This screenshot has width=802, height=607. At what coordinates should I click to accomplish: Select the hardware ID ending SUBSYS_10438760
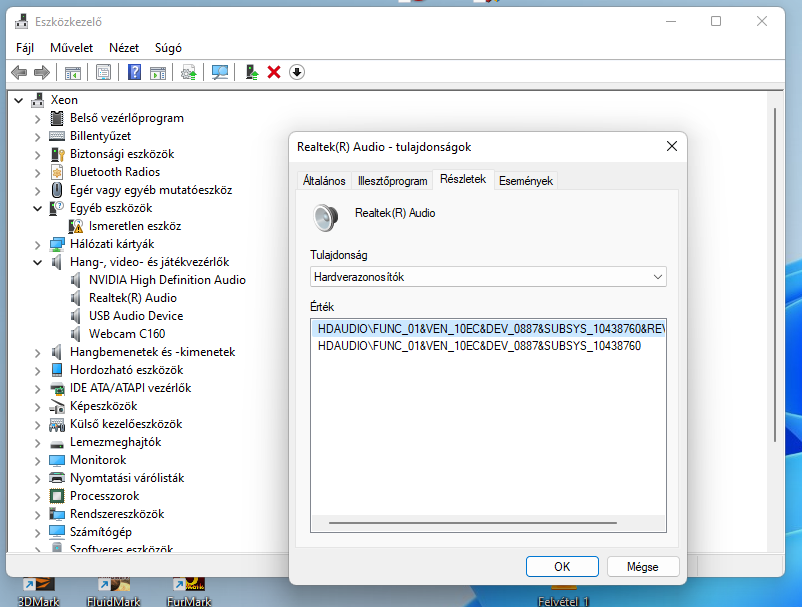click(479, 346)
